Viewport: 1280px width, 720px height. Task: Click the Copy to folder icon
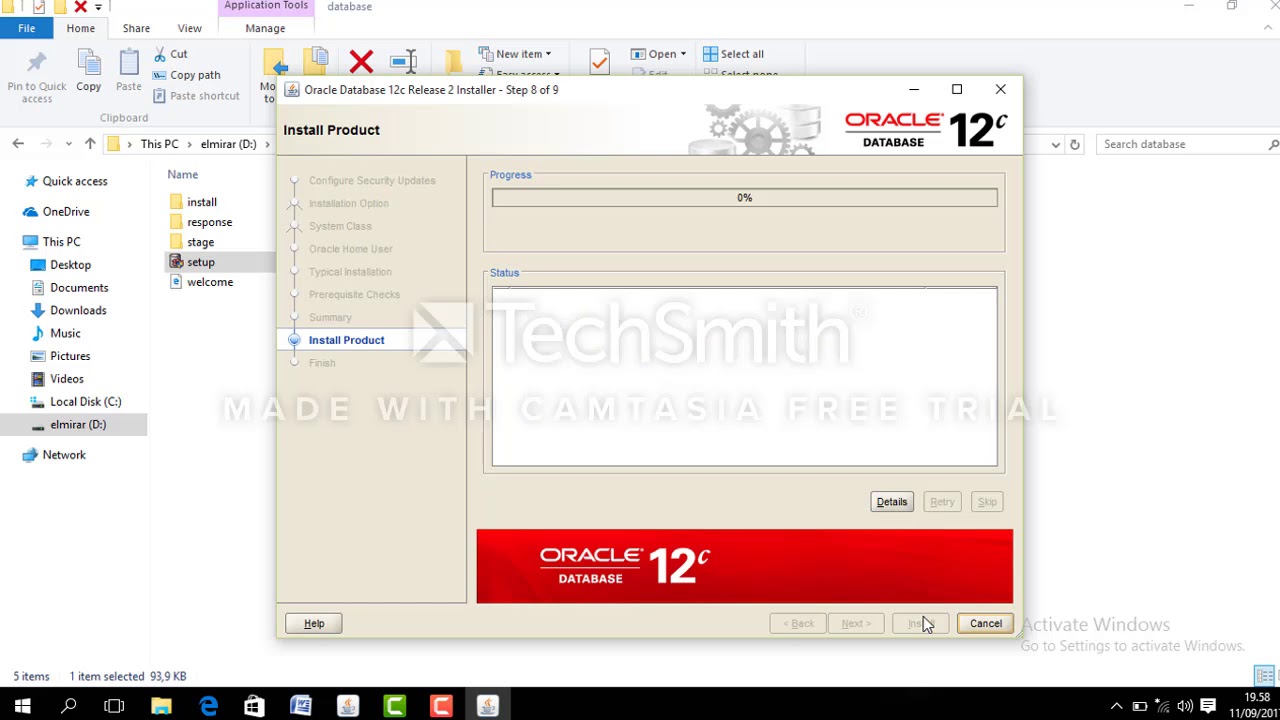(x=317, y=60)
